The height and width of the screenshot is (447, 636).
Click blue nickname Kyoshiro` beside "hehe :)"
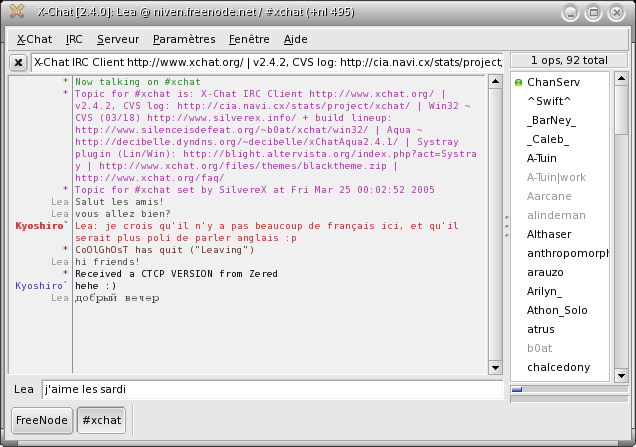click(x=41, y=286)
